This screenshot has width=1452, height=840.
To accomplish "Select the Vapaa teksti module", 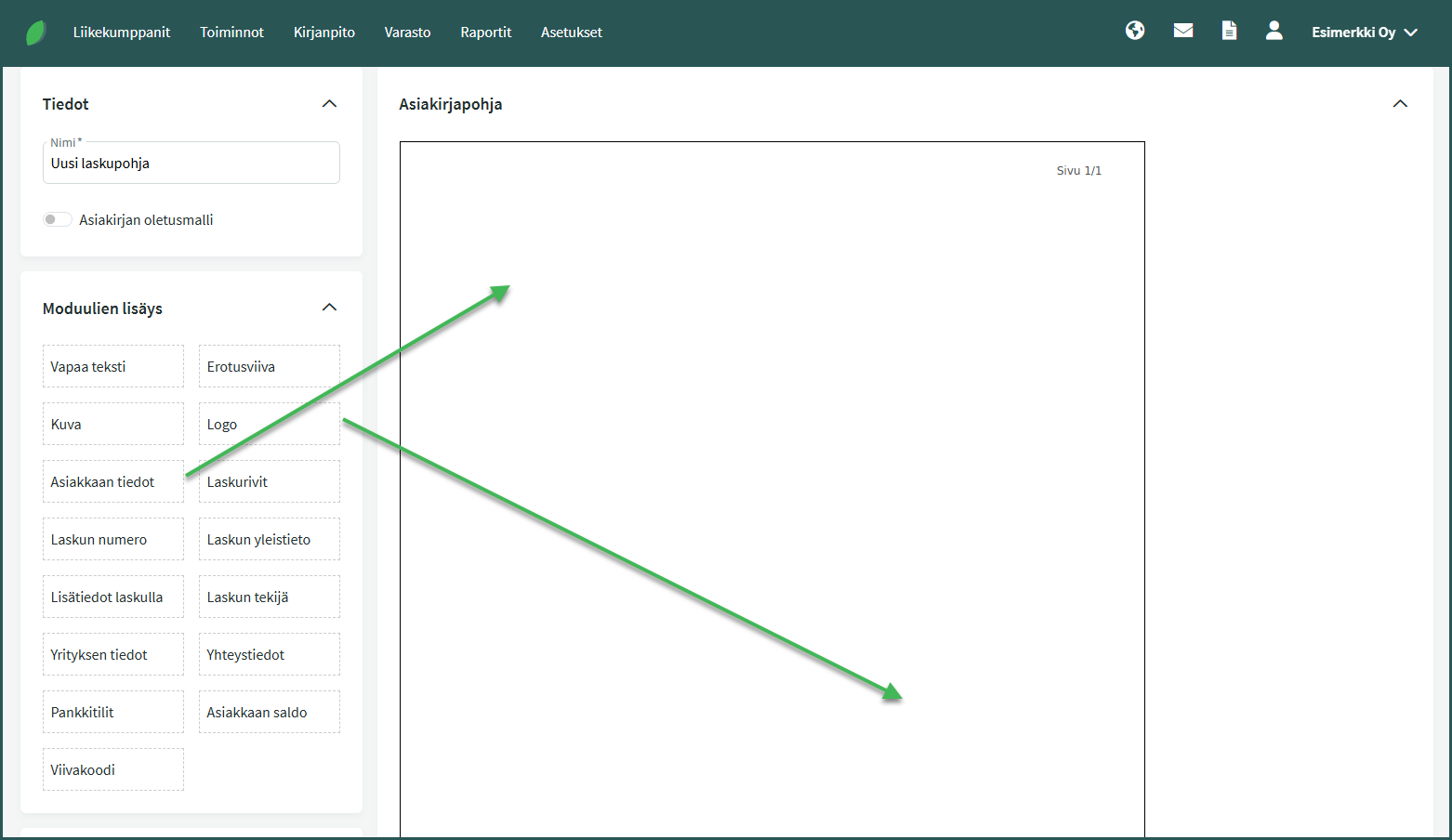I will 112,366.
